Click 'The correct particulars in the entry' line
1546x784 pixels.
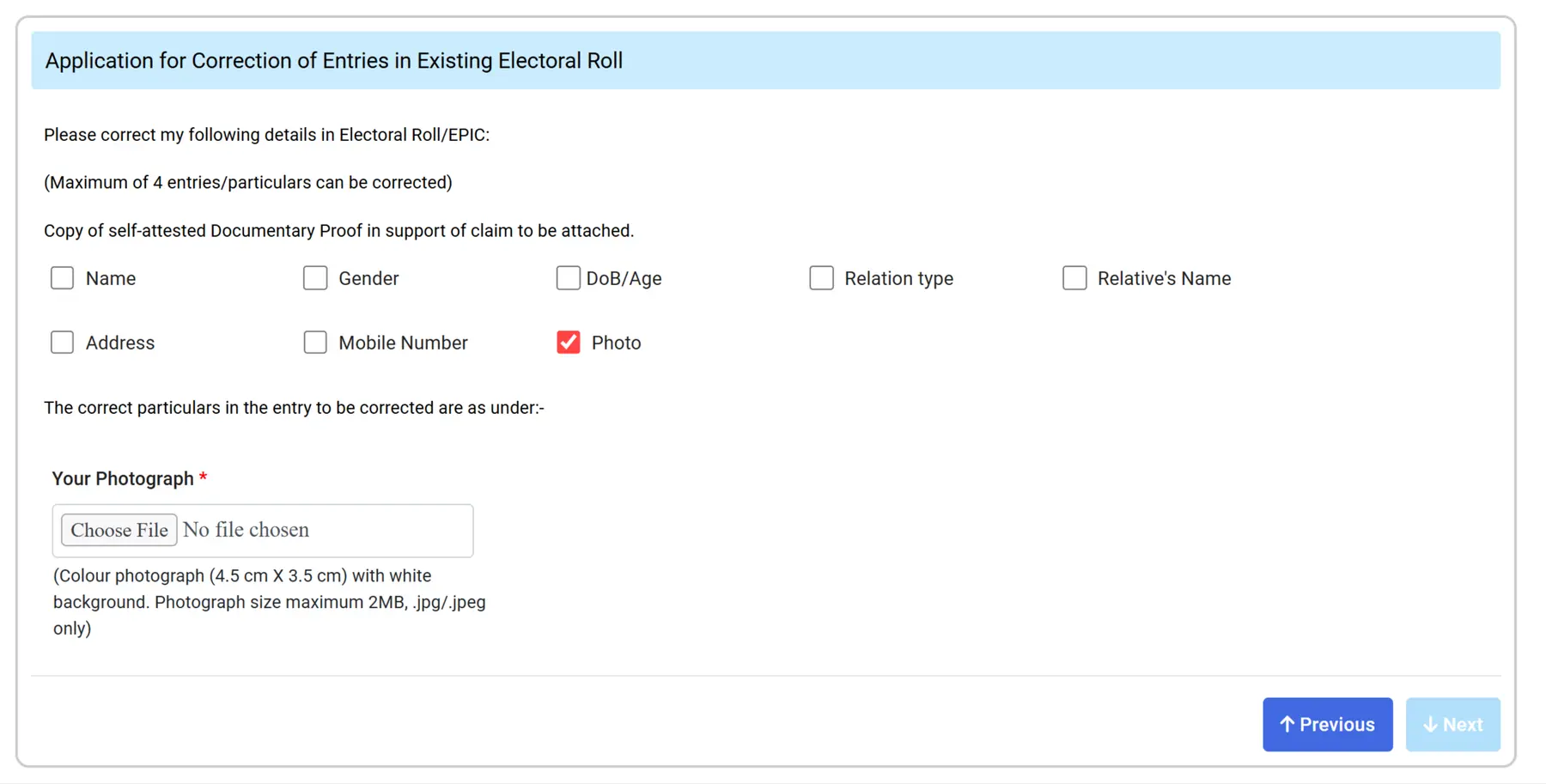coord(294,408)
